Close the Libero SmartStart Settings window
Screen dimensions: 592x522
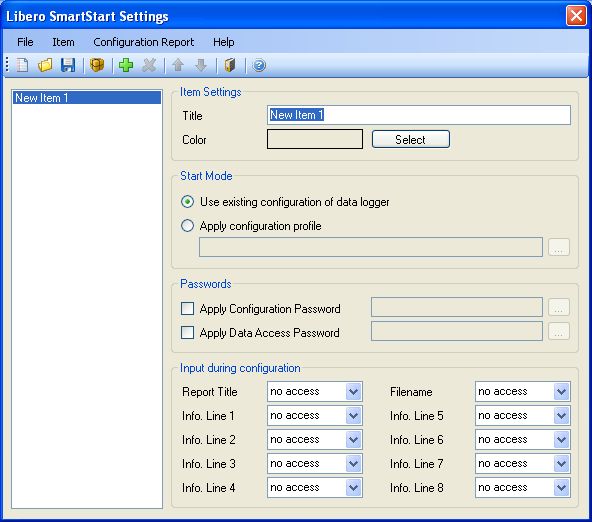576,16
